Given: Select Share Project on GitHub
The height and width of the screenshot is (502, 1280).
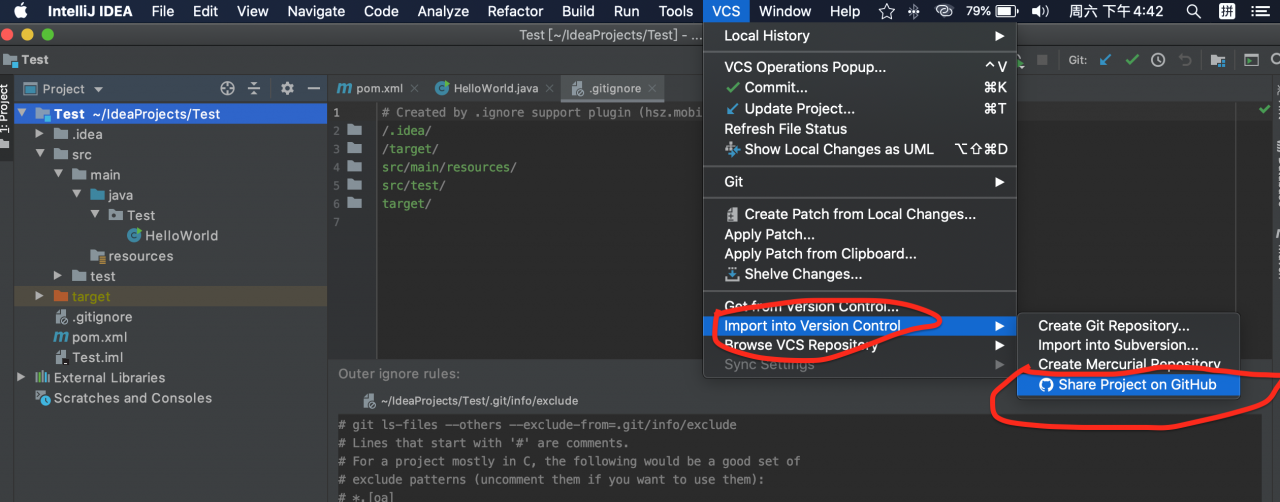Looking at the screenshot, I should tap(1128, 385).
